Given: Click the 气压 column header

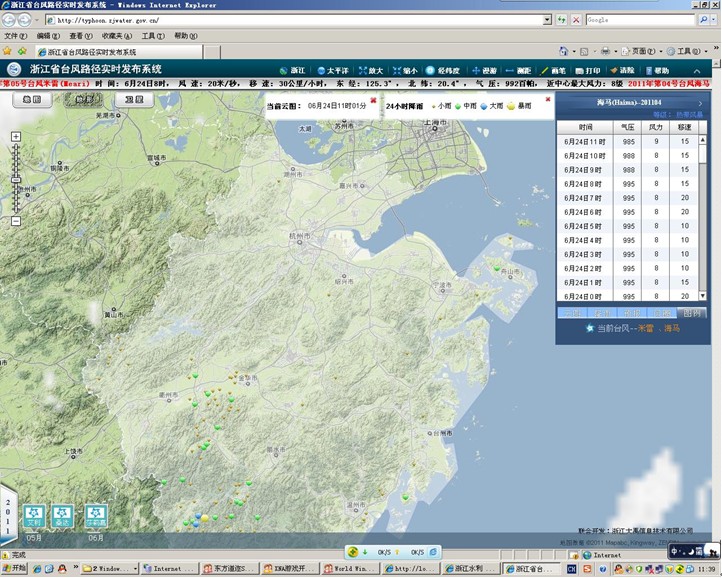Looking at the screenshot, I should tap(628, 127).
